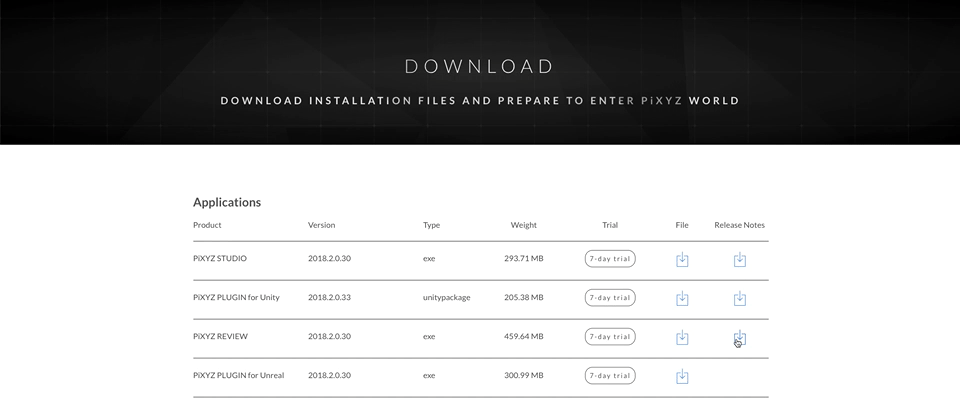The width and height of the screenshot is (960, 412).
Task: Download the PiXYZ REVIEW file
Action: 682,337
